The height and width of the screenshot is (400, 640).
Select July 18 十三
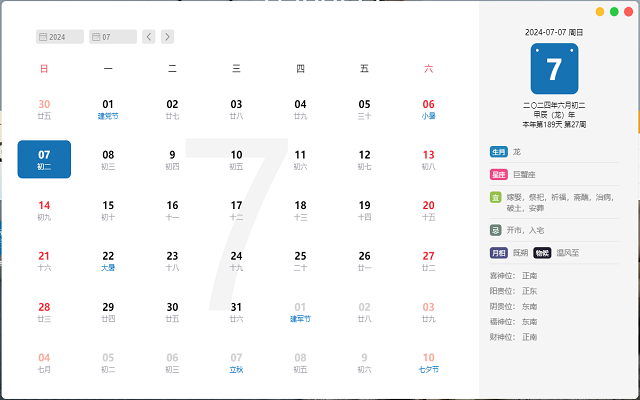pos(300,210)
